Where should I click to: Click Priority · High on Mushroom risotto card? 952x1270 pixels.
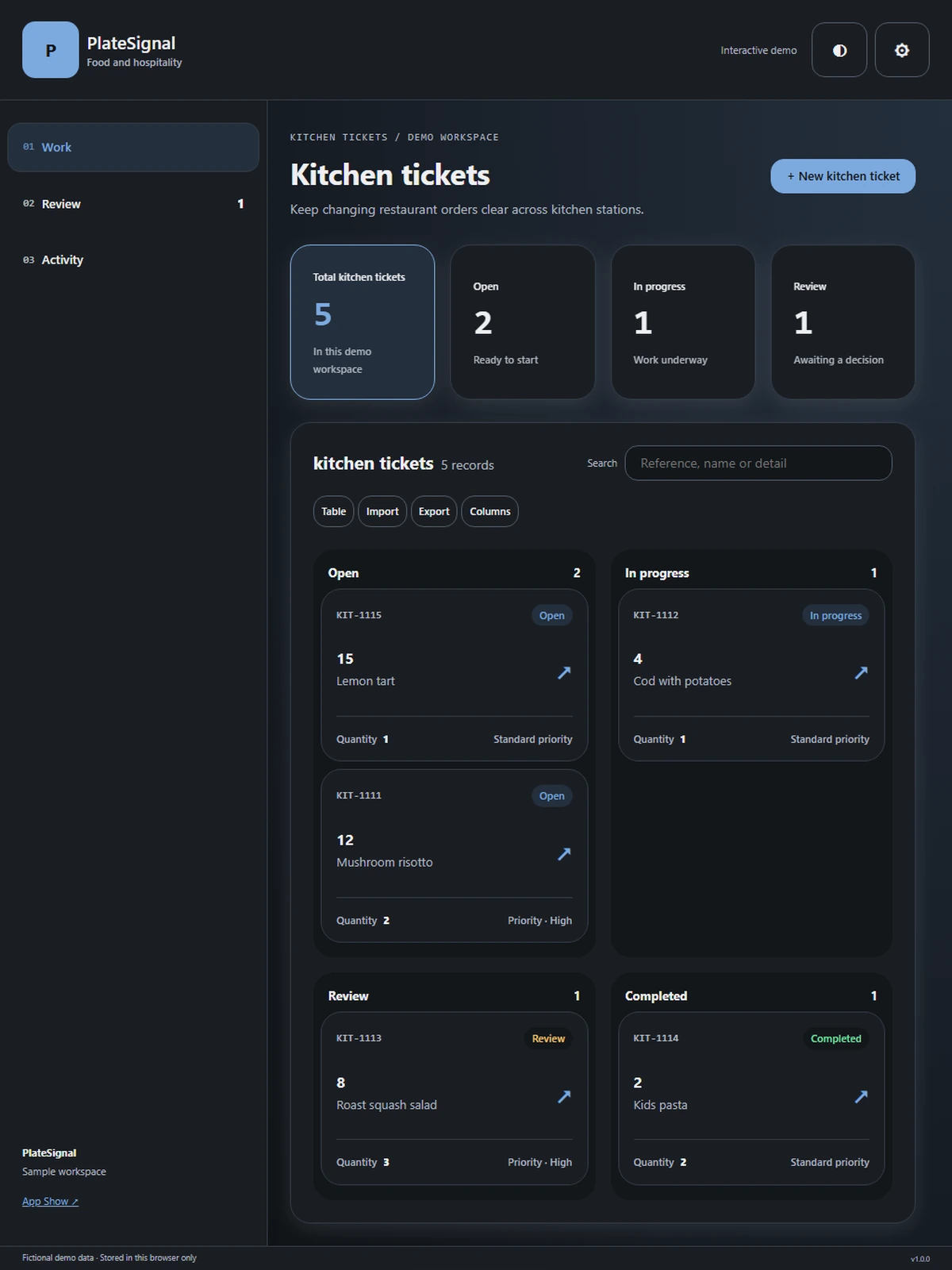click(539, 921)
